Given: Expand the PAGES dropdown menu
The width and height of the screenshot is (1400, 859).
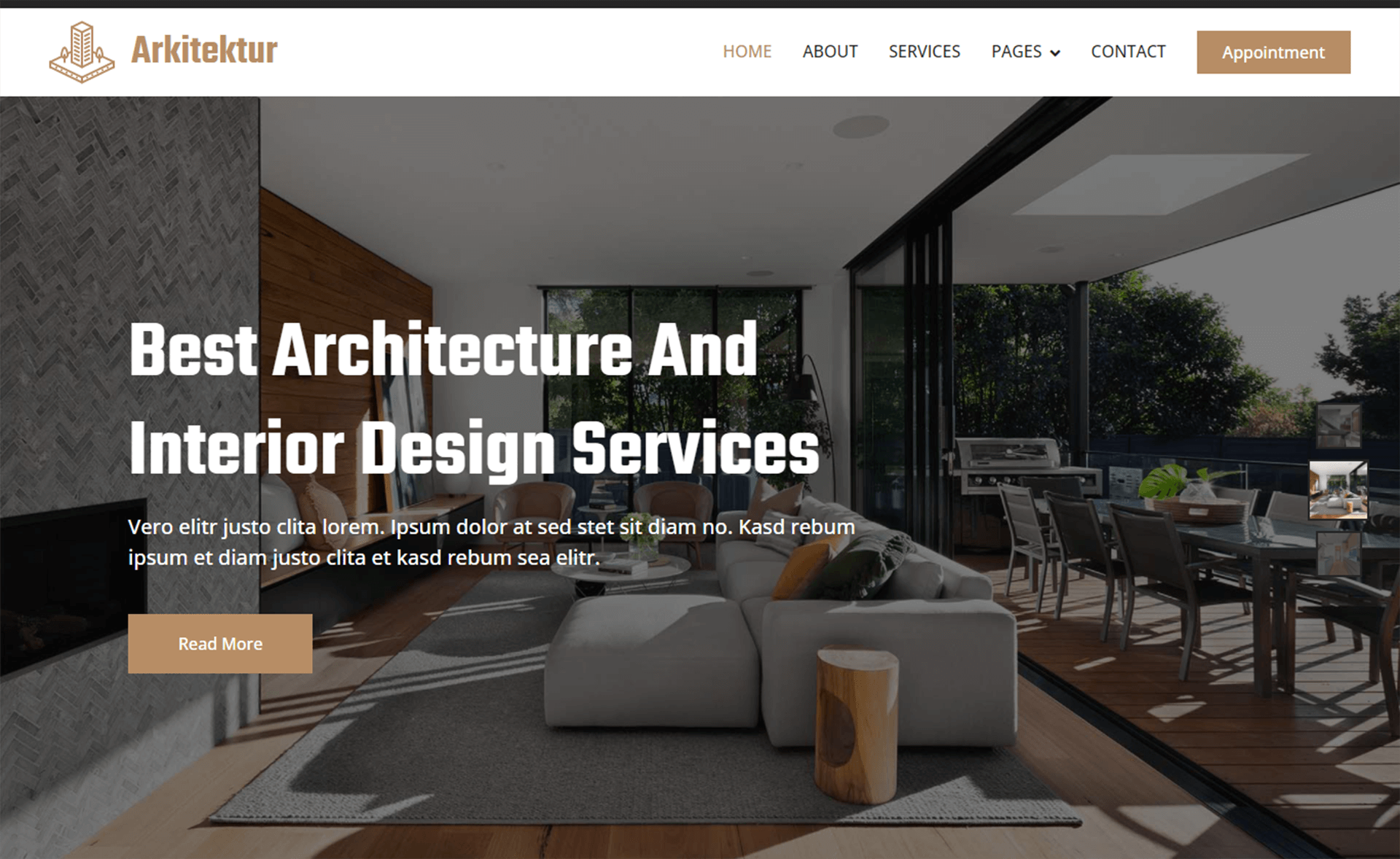Looking at the screenshot, I should click(x=1023, y=52).
